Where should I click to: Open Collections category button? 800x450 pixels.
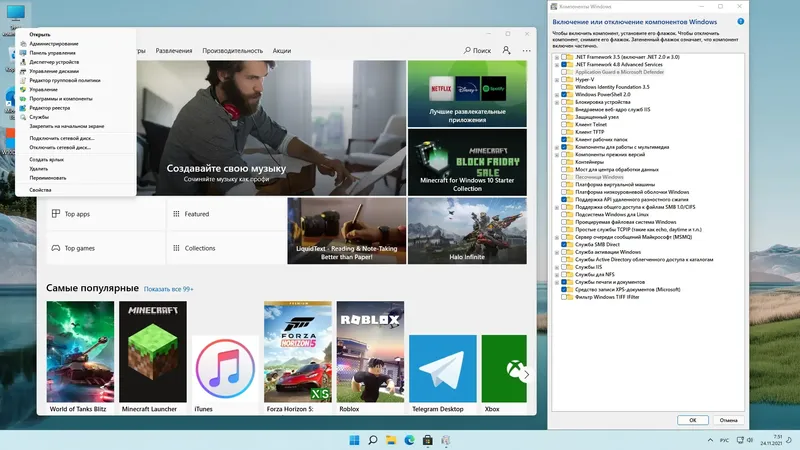pos(226,248)
